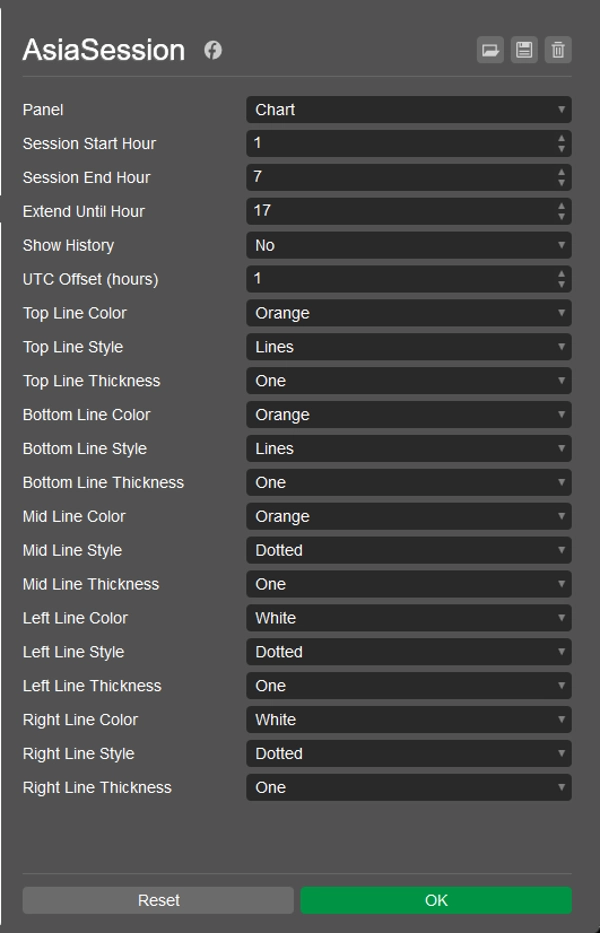Open the Panel dropdown

(408, 110)
